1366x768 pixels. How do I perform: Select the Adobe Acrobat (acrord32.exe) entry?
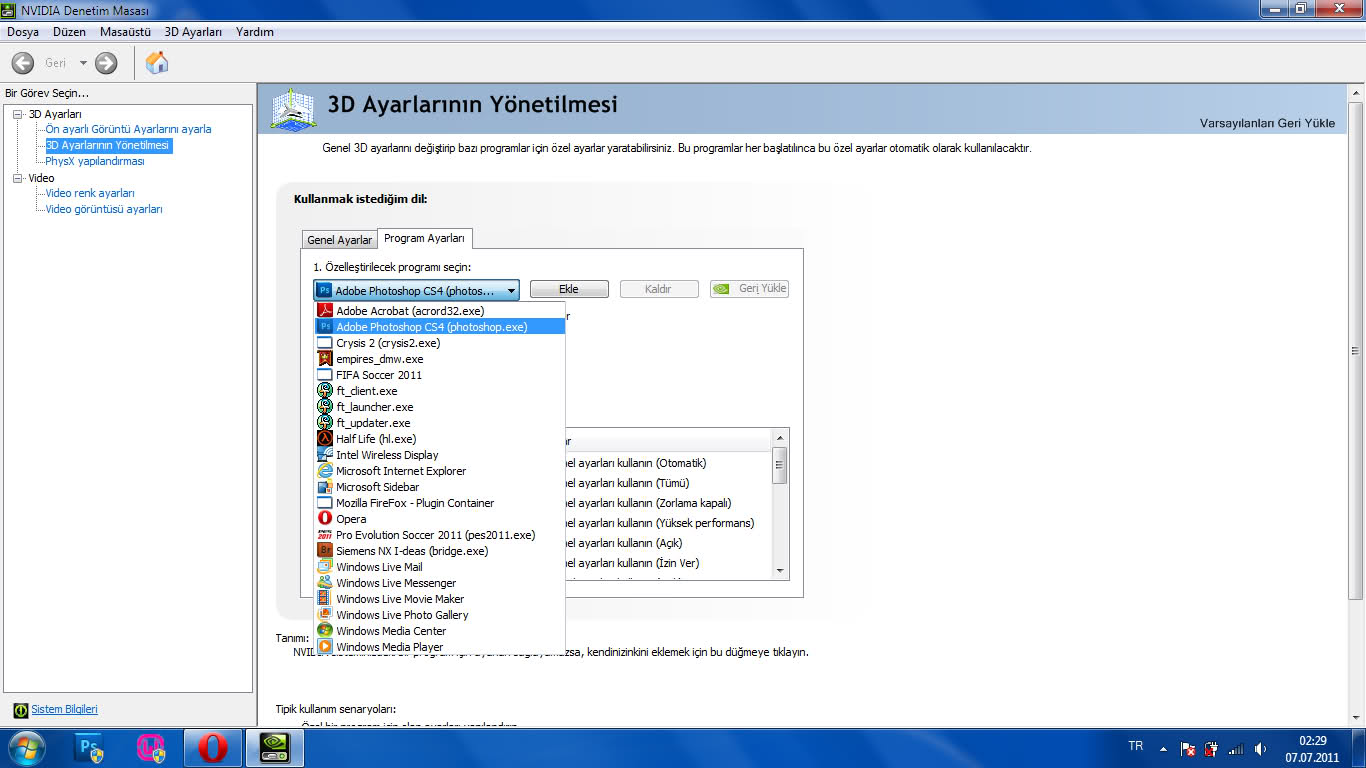point(440,311)
